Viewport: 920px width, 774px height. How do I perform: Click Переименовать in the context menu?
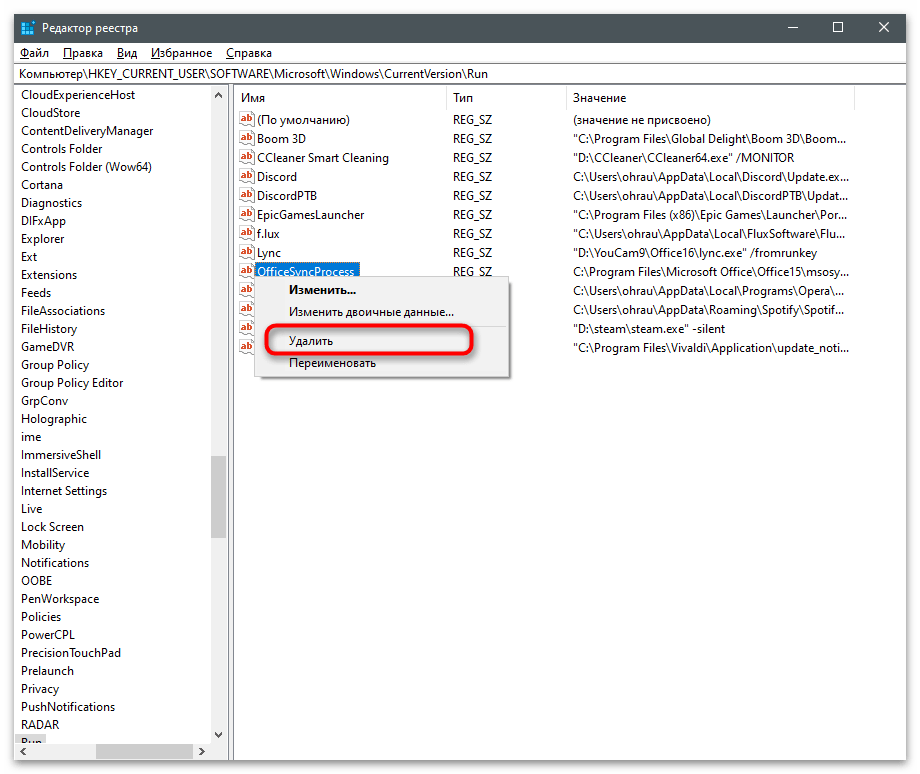(332, 363)
